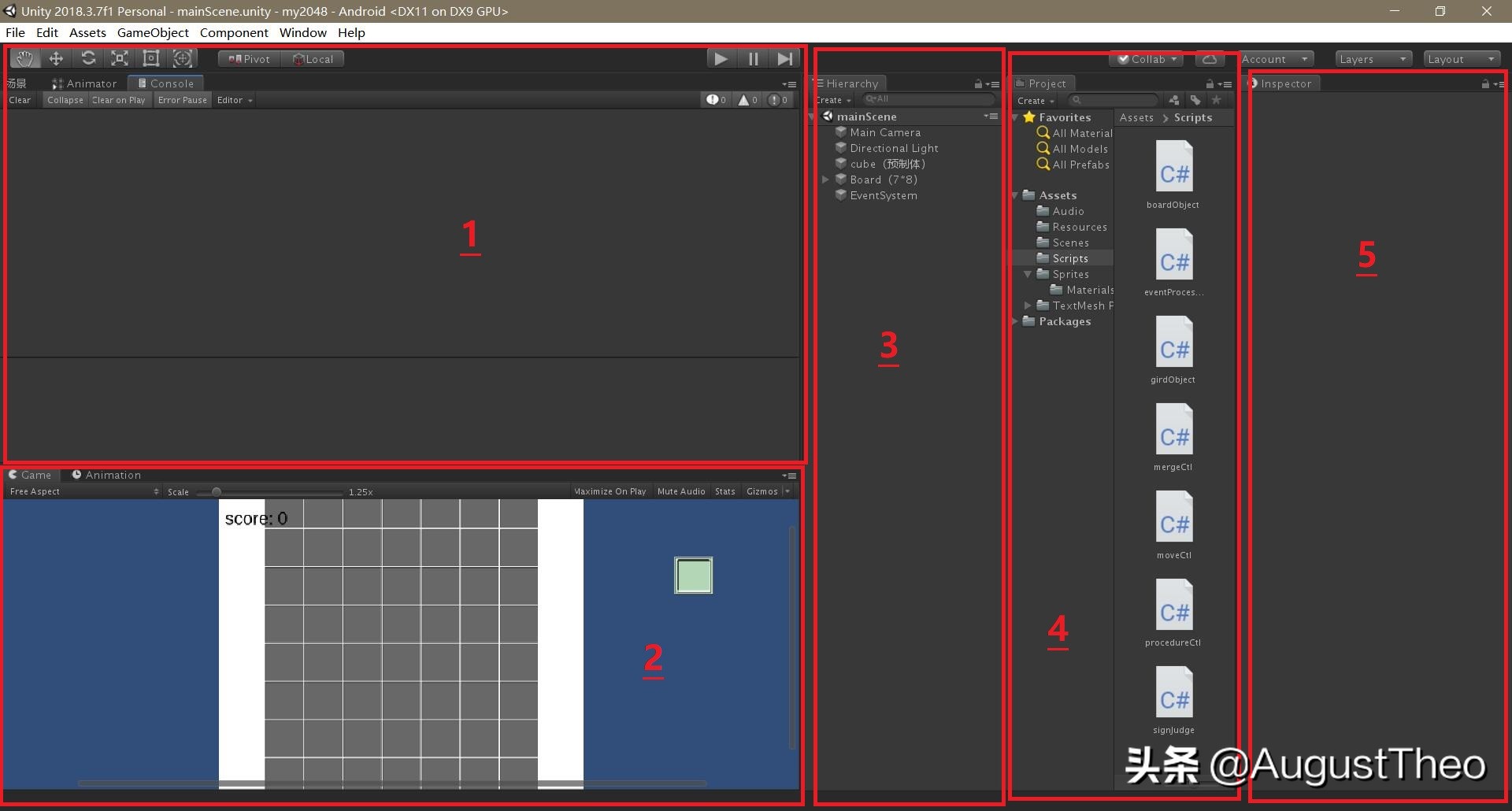Toggle Local handle rotation
This screenshot has width=1512, height=811.
tap(313, 59)
